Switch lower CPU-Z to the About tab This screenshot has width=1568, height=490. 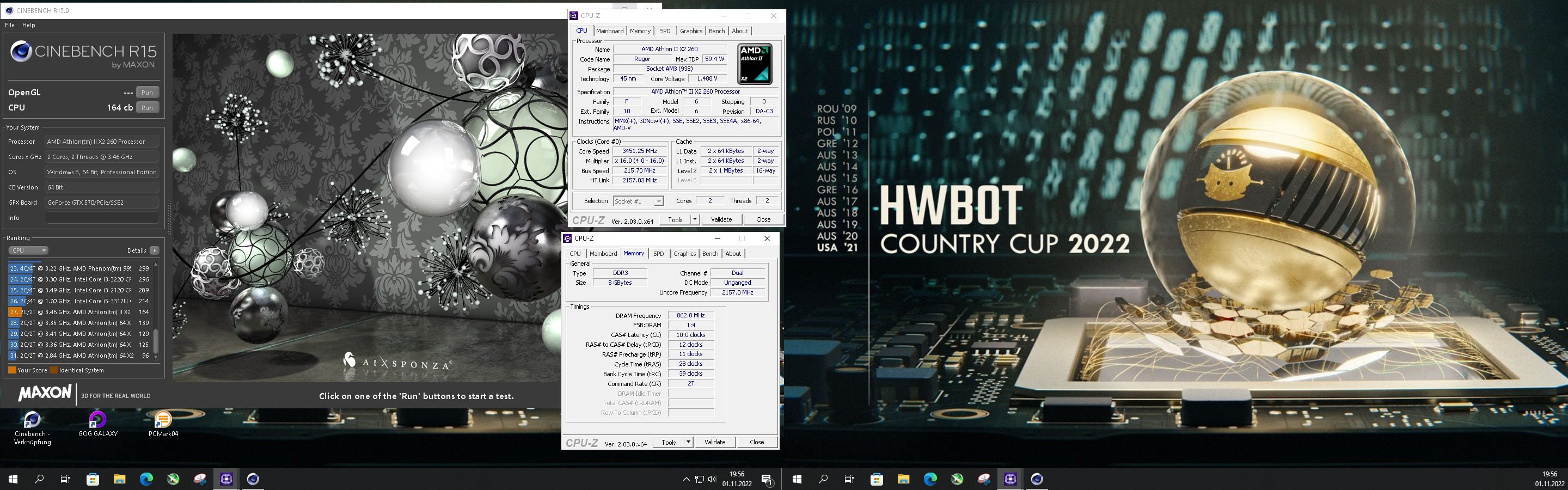pyautogui.click(x=733, y=254)
